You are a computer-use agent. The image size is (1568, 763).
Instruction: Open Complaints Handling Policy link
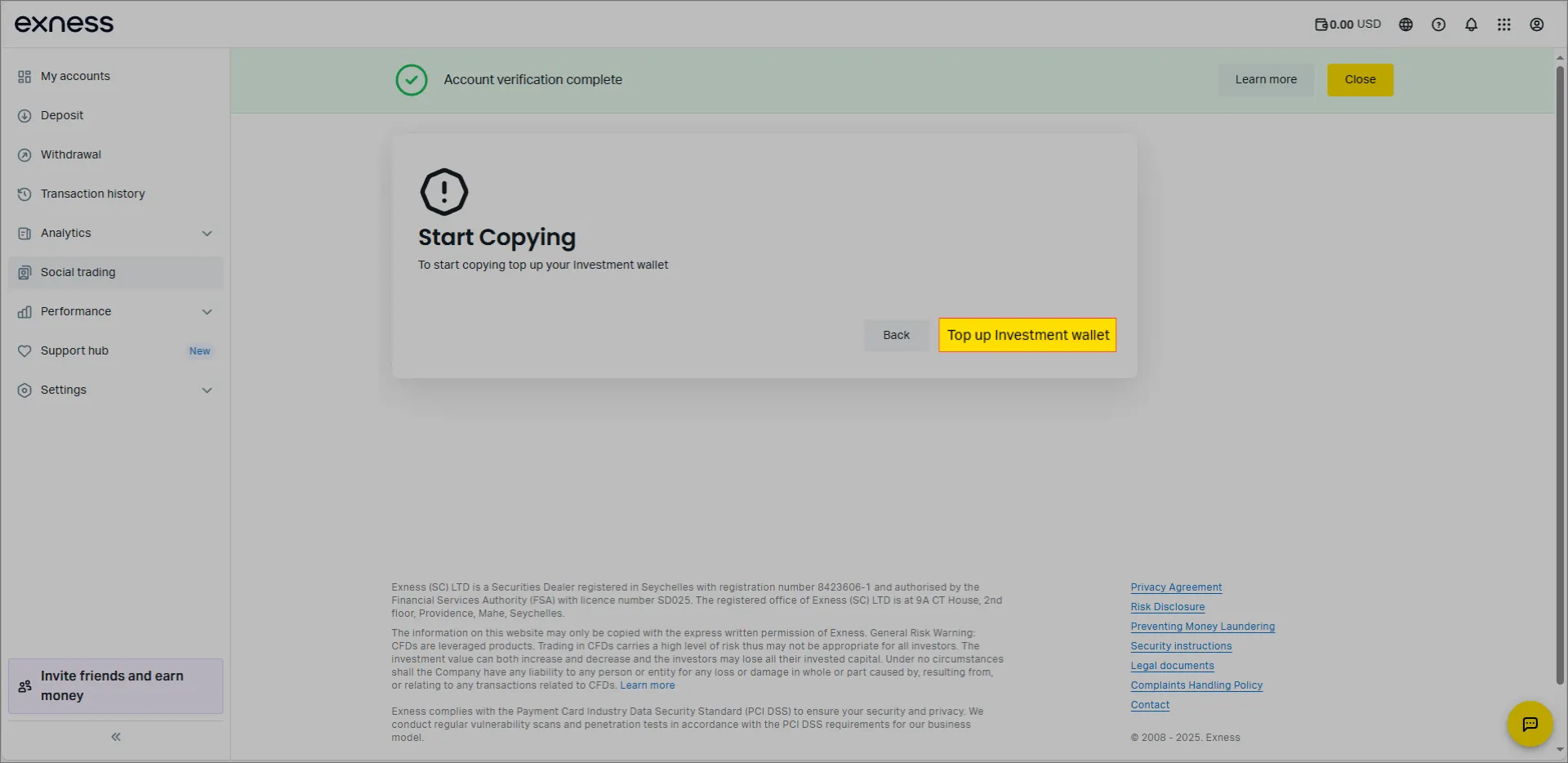(x=1196, y=685)
